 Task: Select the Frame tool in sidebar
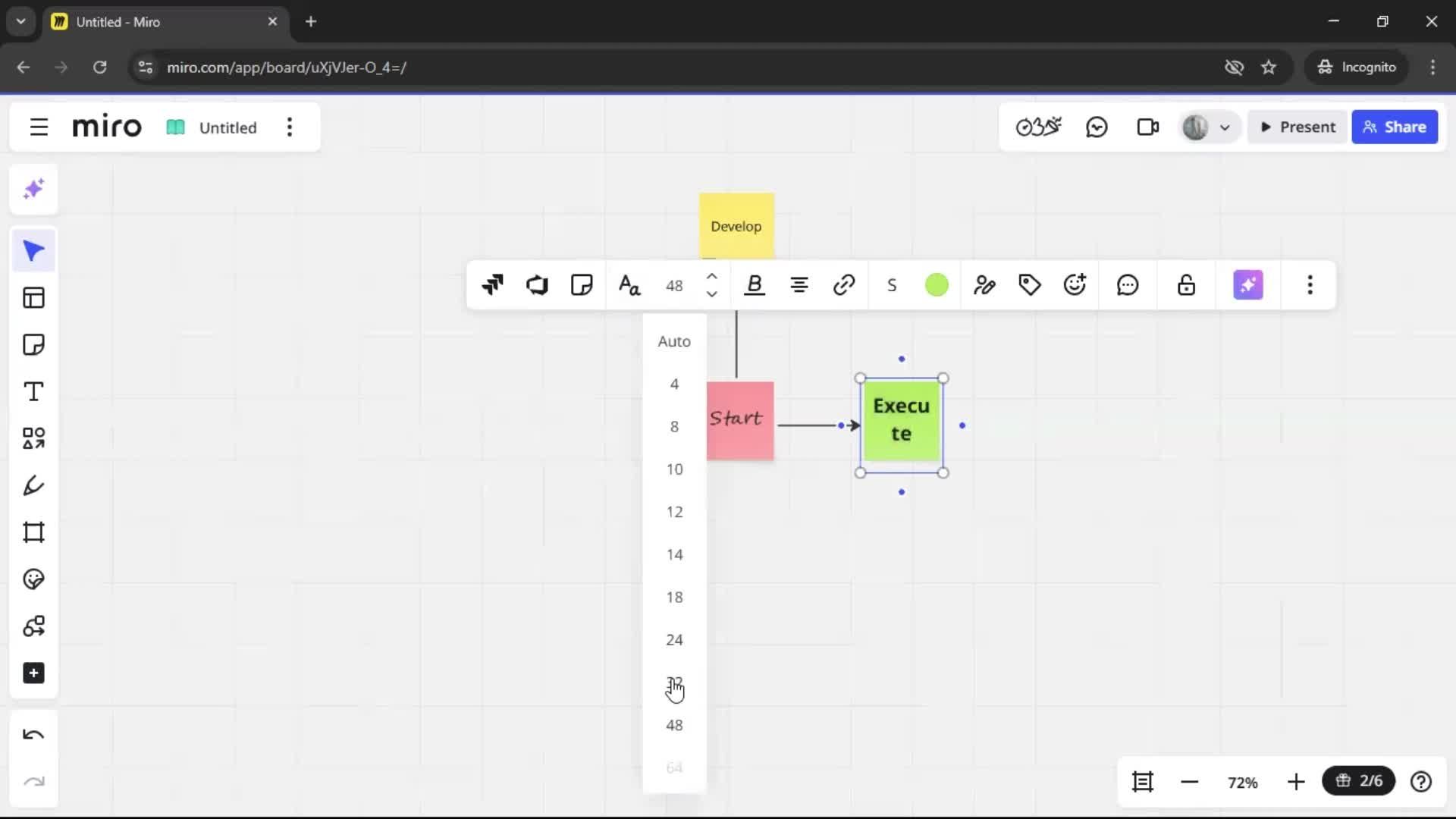(x=33, y=532)
